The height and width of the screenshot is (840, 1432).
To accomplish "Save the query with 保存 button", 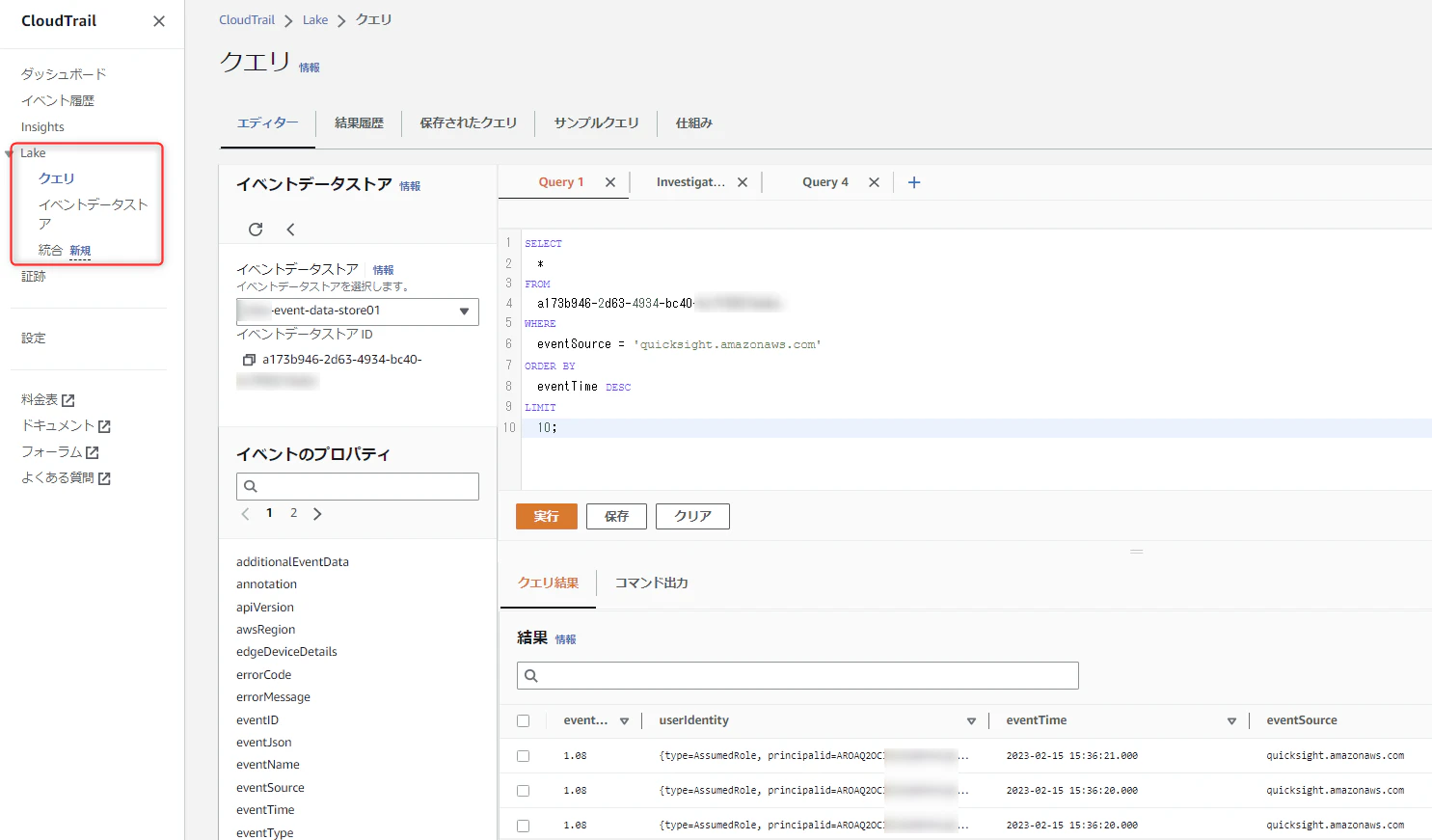I will coord(616,517).
